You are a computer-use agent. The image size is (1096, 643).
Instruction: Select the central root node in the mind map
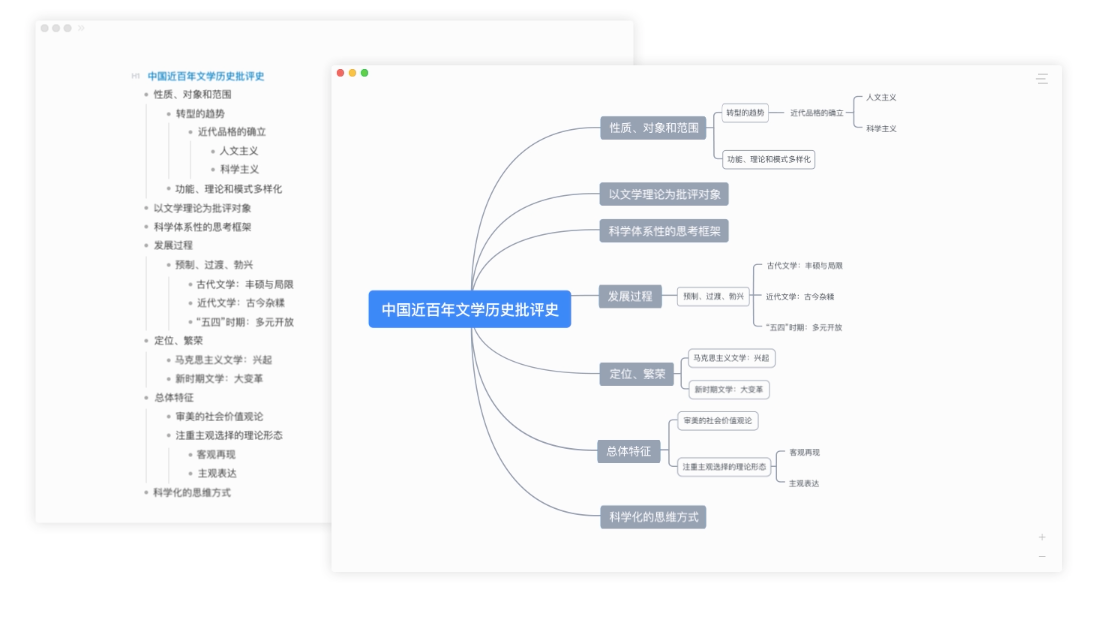pyautogui.click(x=470, y=311)
